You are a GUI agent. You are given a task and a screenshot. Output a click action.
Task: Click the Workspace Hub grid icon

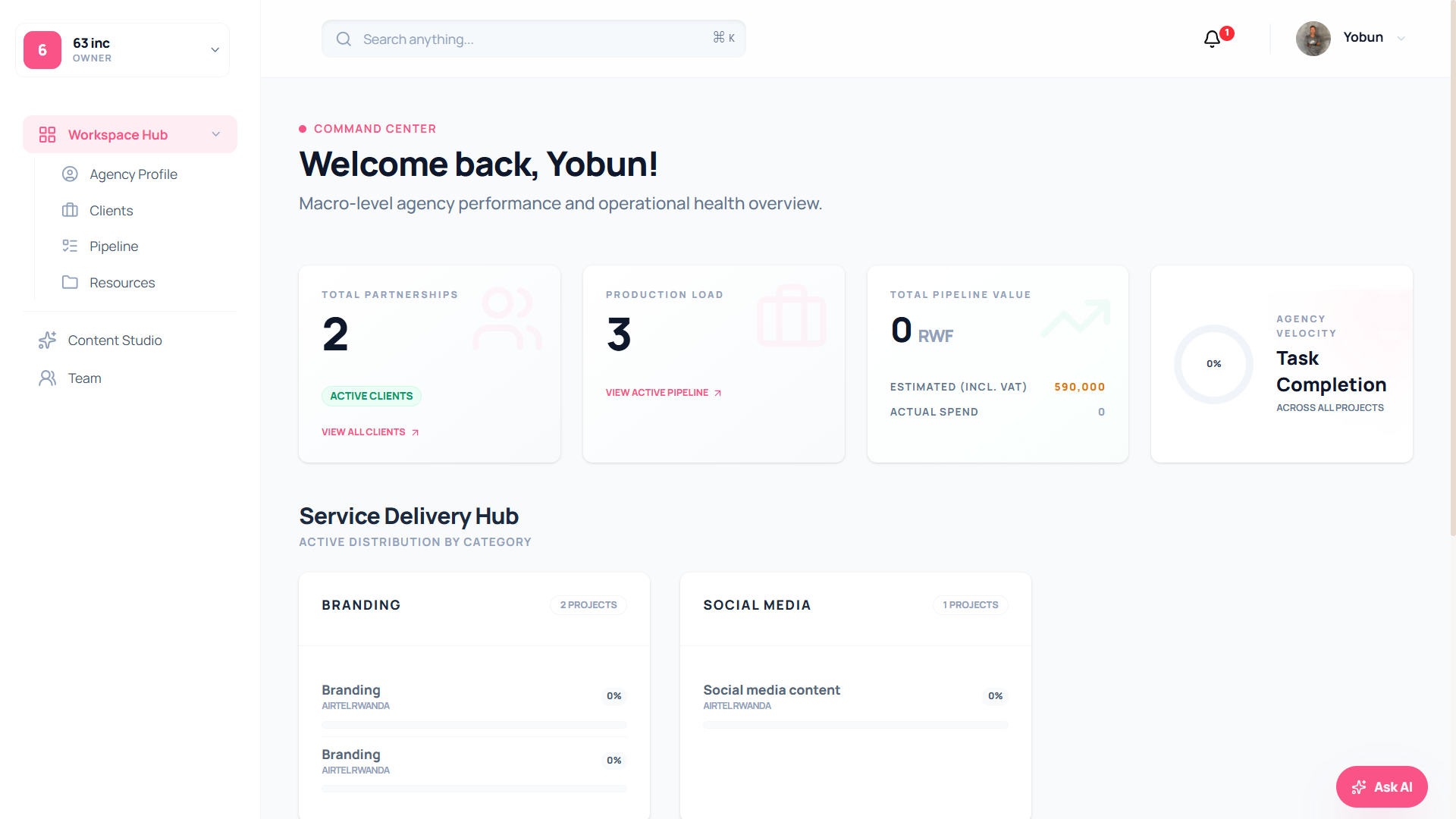tap(48, 135)
